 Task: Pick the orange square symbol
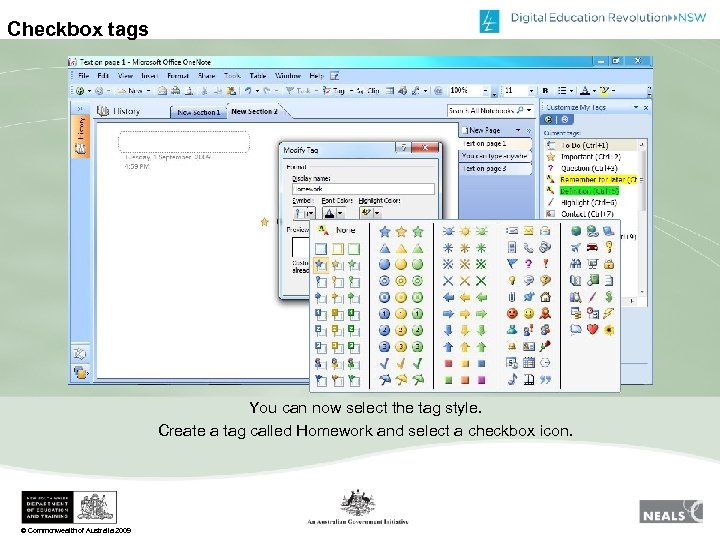465,380
